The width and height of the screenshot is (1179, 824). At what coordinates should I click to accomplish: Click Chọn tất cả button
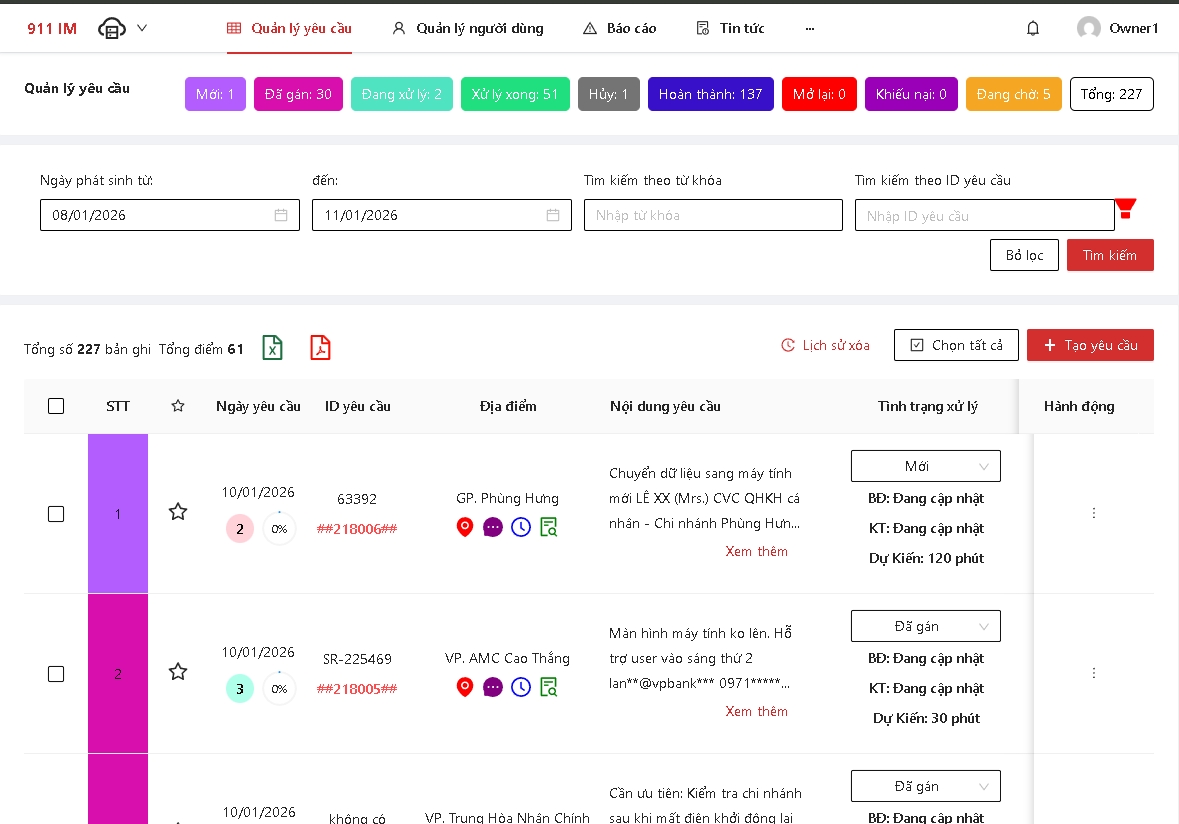pos(956,345)
